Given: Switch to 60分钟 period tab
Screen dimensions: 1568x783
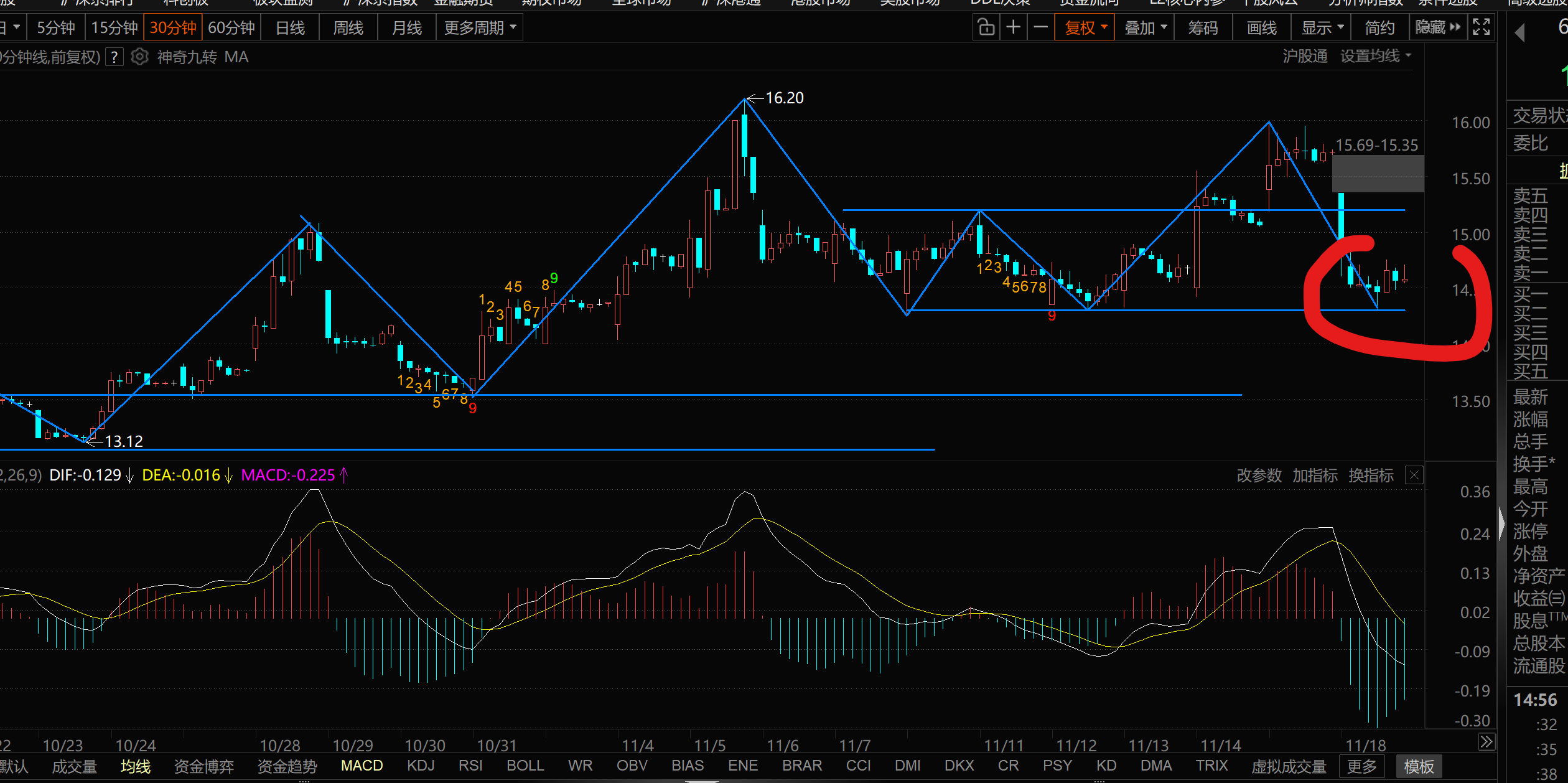Looking at the screenshot, I should click(231, 27).
